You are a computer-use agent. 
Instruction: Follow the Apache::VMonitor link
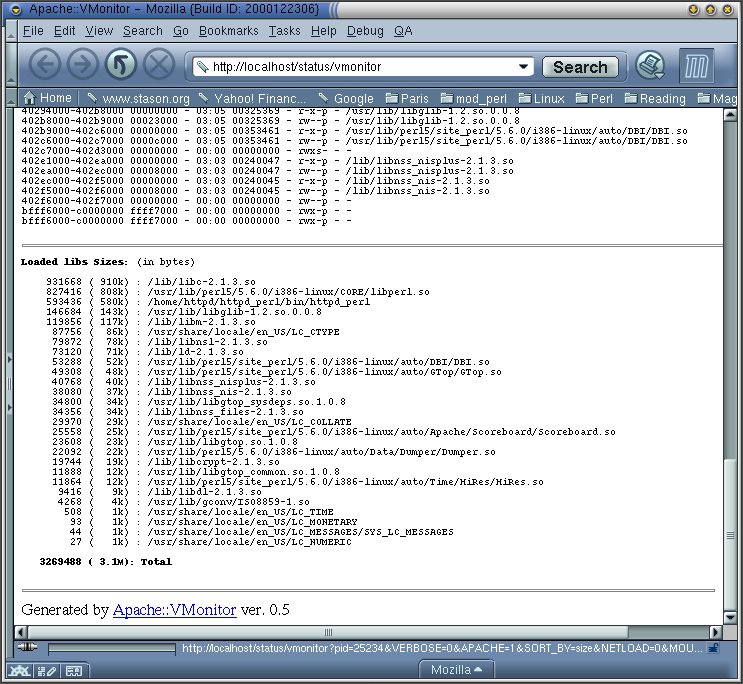coord(174,609)
